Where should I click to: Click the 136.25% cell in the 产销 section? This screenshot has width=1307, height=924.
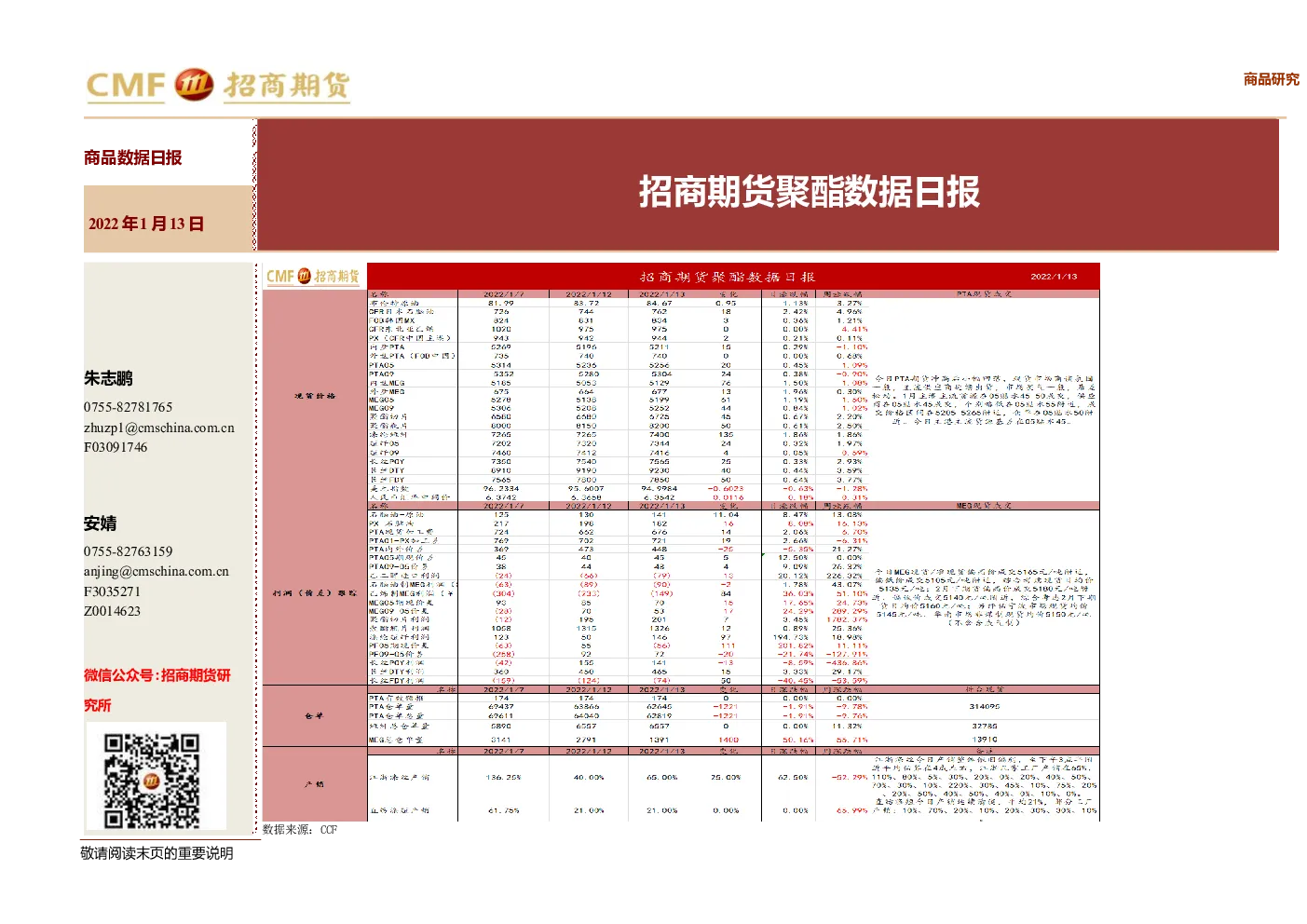pyautogui.click(x=504, y=777)
